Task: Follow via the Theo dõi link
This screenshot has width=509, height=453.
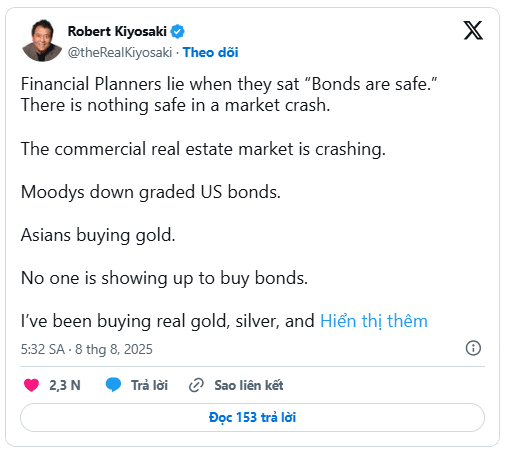Action: click(210, 52)
